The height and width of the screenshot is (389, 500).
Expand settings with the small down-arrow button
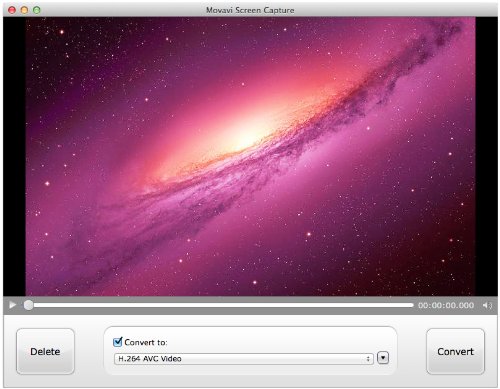(x=383, y=358)
